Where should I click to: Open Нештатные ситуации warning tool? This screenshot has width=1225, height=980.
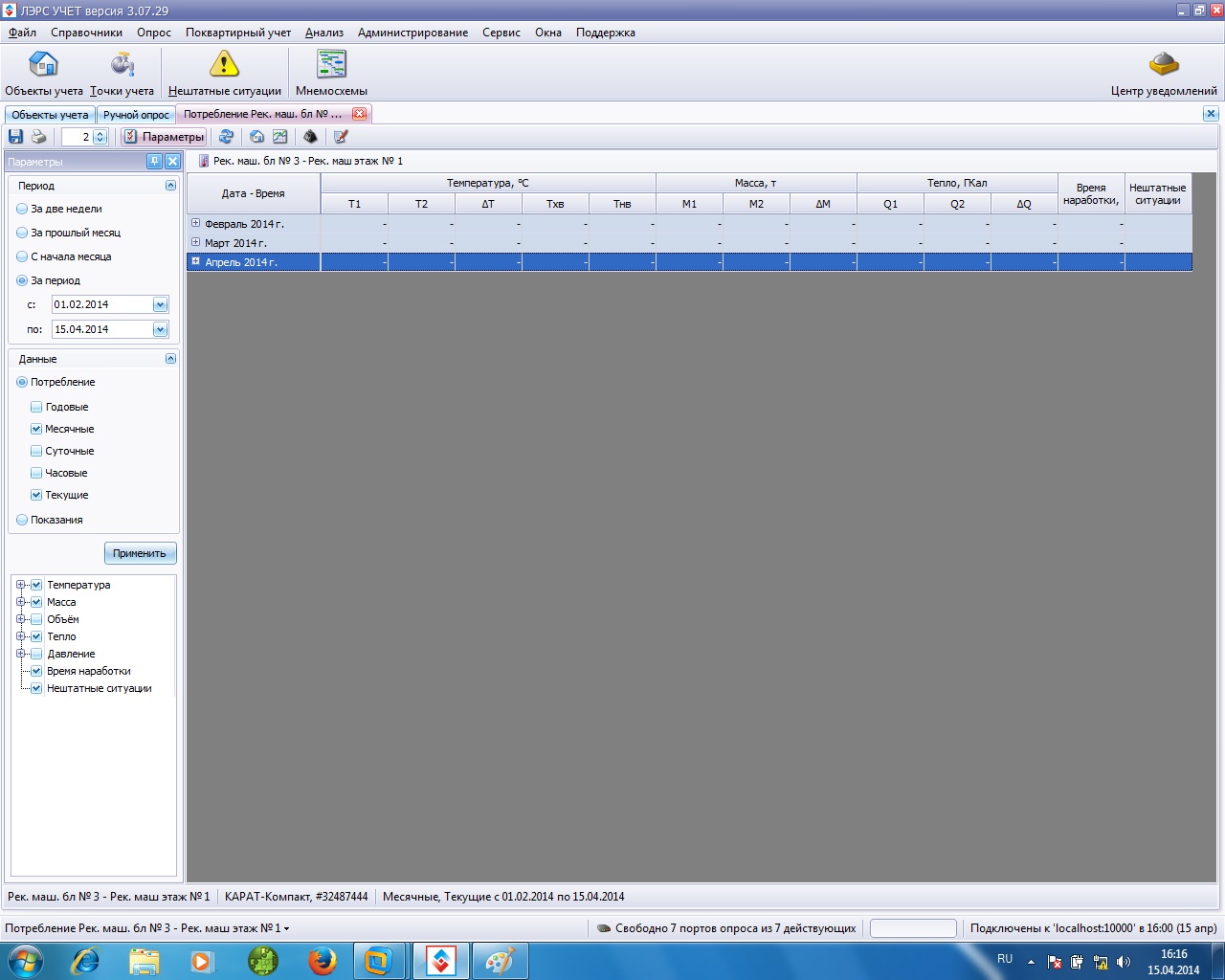(x=225, y=74)
